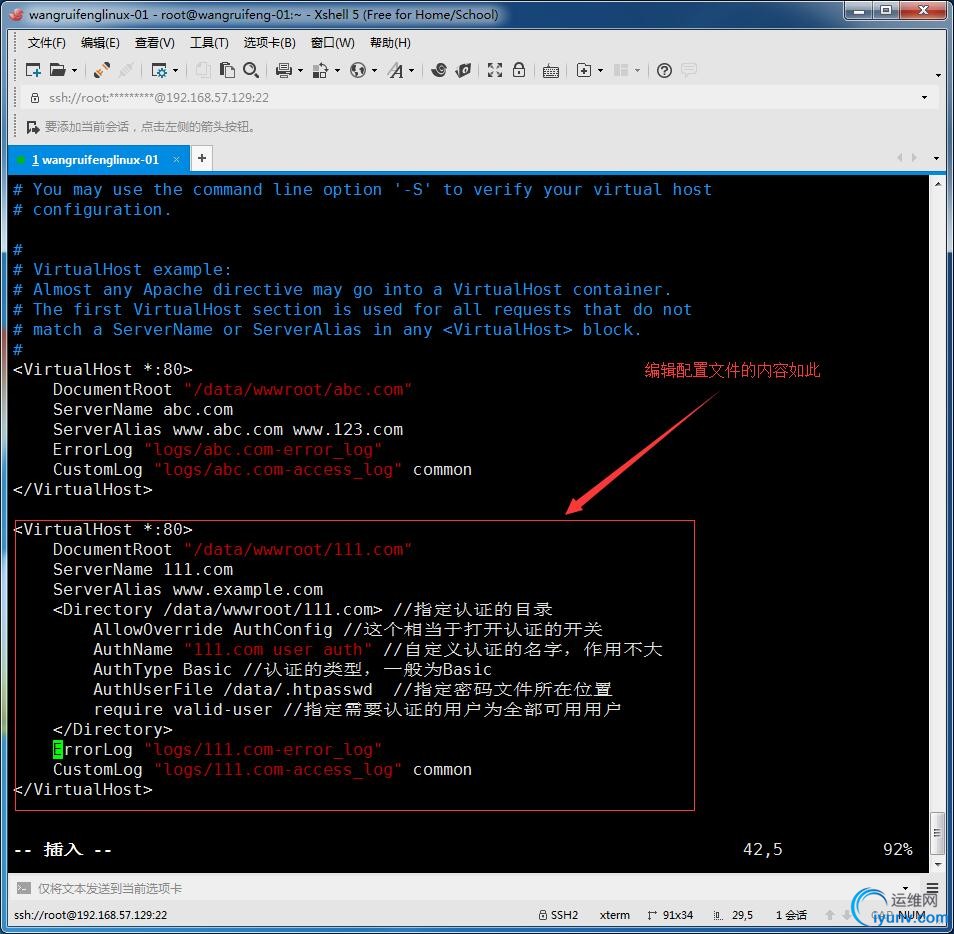Click the lock screen padlock icon

coord(519,70)
